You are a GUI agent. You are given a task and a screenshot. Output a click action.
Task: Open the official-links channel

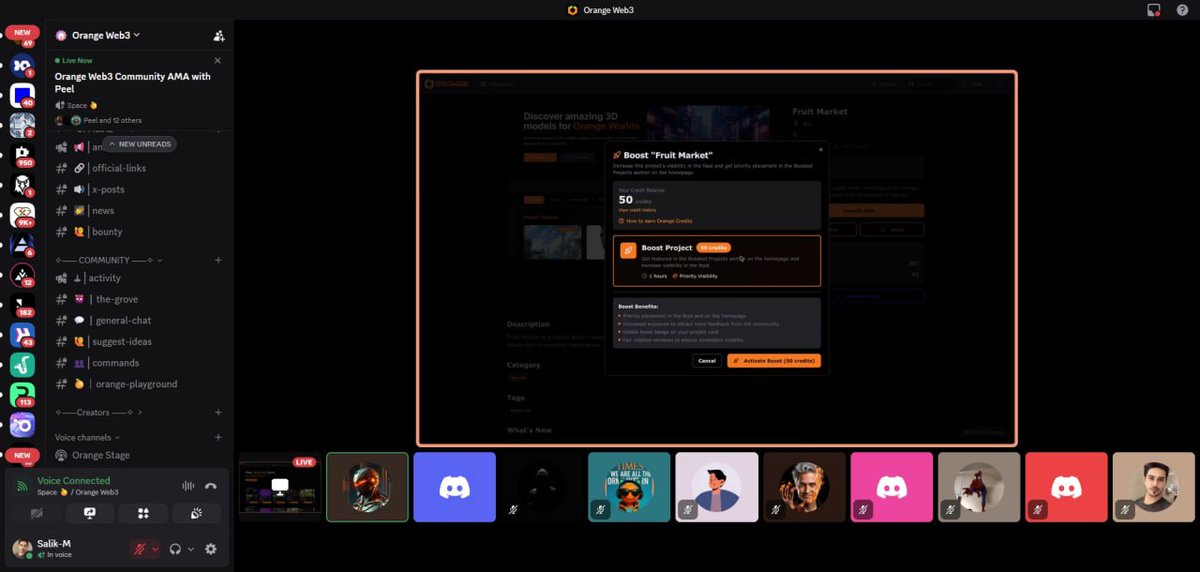(139, 168)
